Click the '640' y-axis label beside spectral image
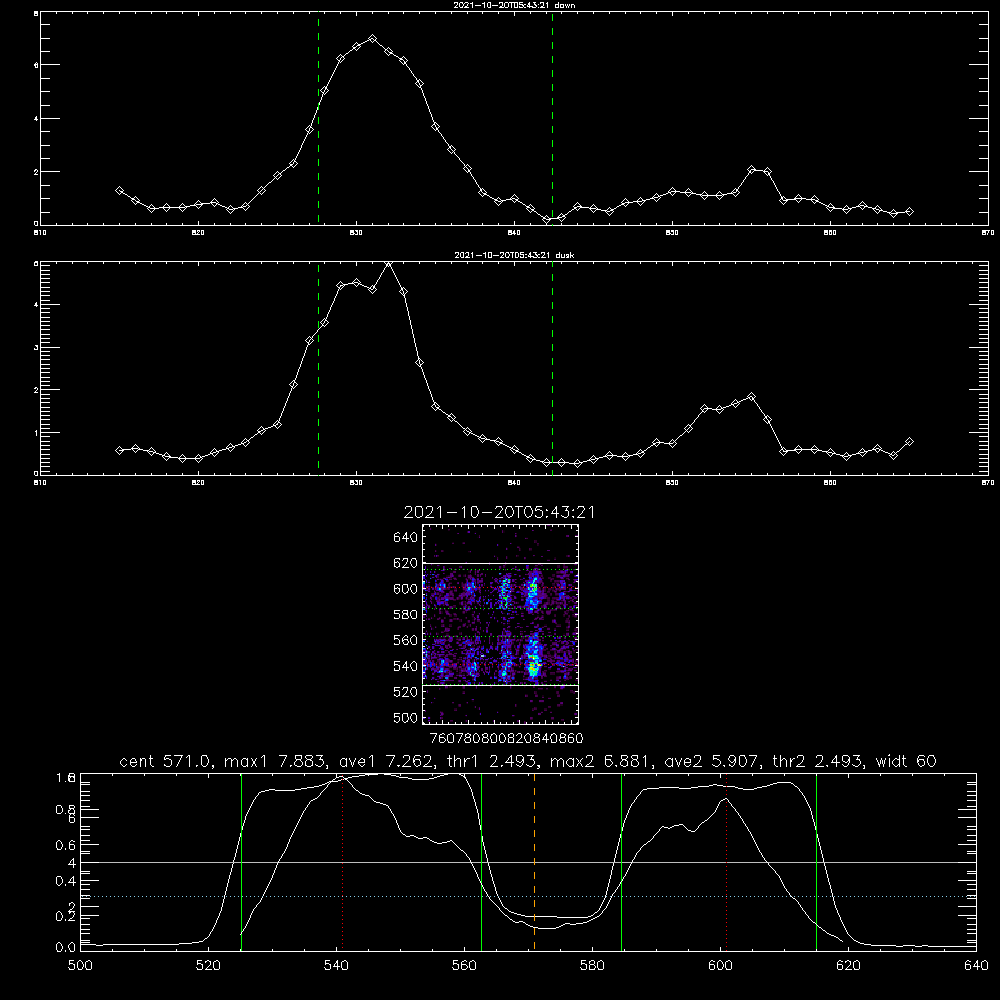 406,537
